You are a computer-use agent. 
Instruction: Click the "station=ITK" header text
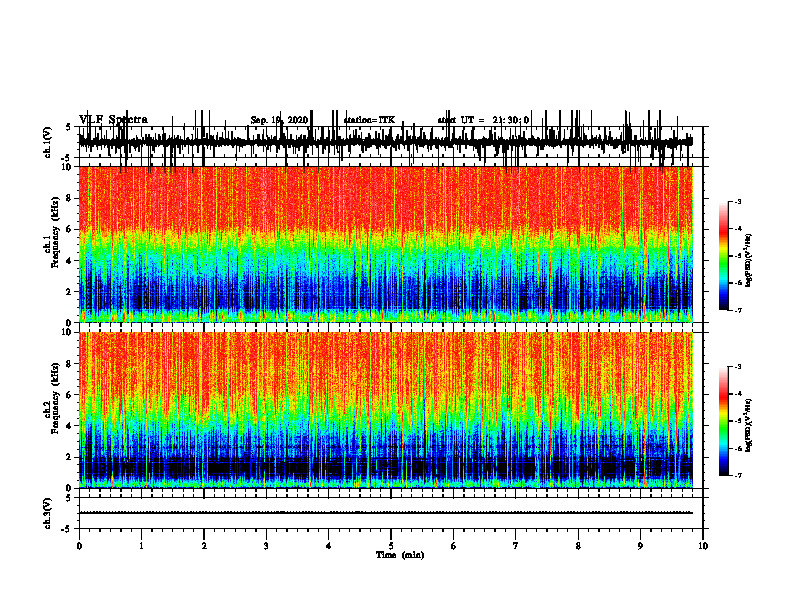(x=369, y=120)
